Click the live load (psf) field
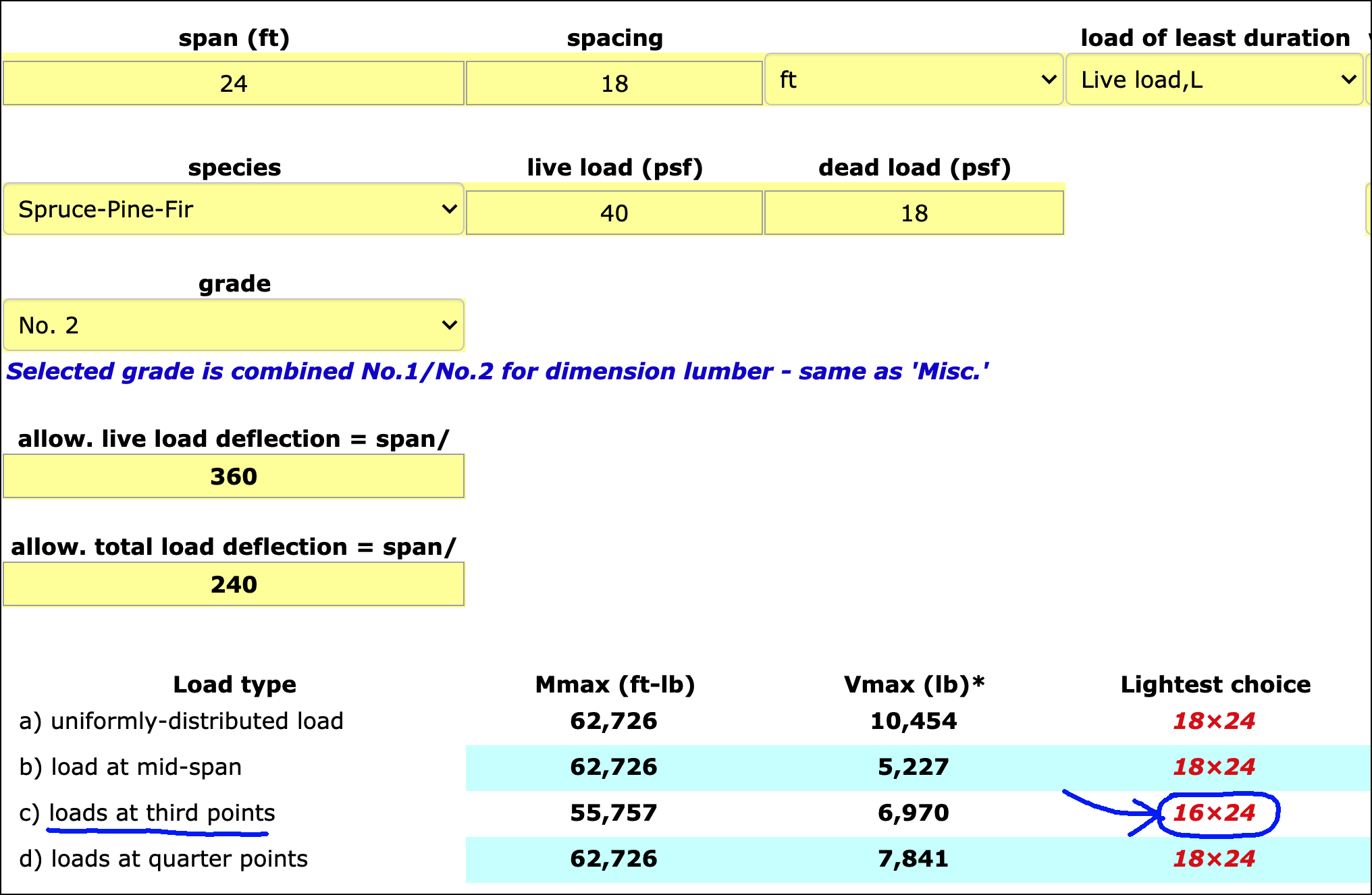This screenshot has width=1372, height=895. [614, 213]
